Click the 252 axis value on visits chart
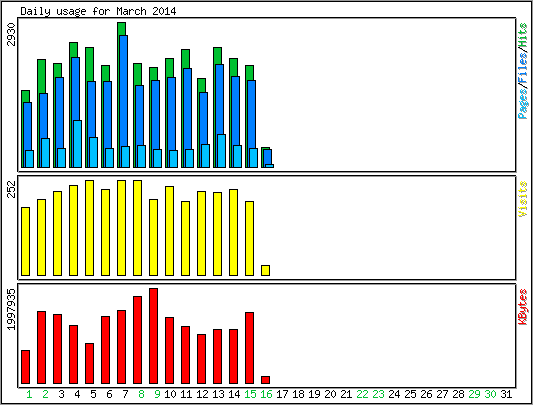 12,189
